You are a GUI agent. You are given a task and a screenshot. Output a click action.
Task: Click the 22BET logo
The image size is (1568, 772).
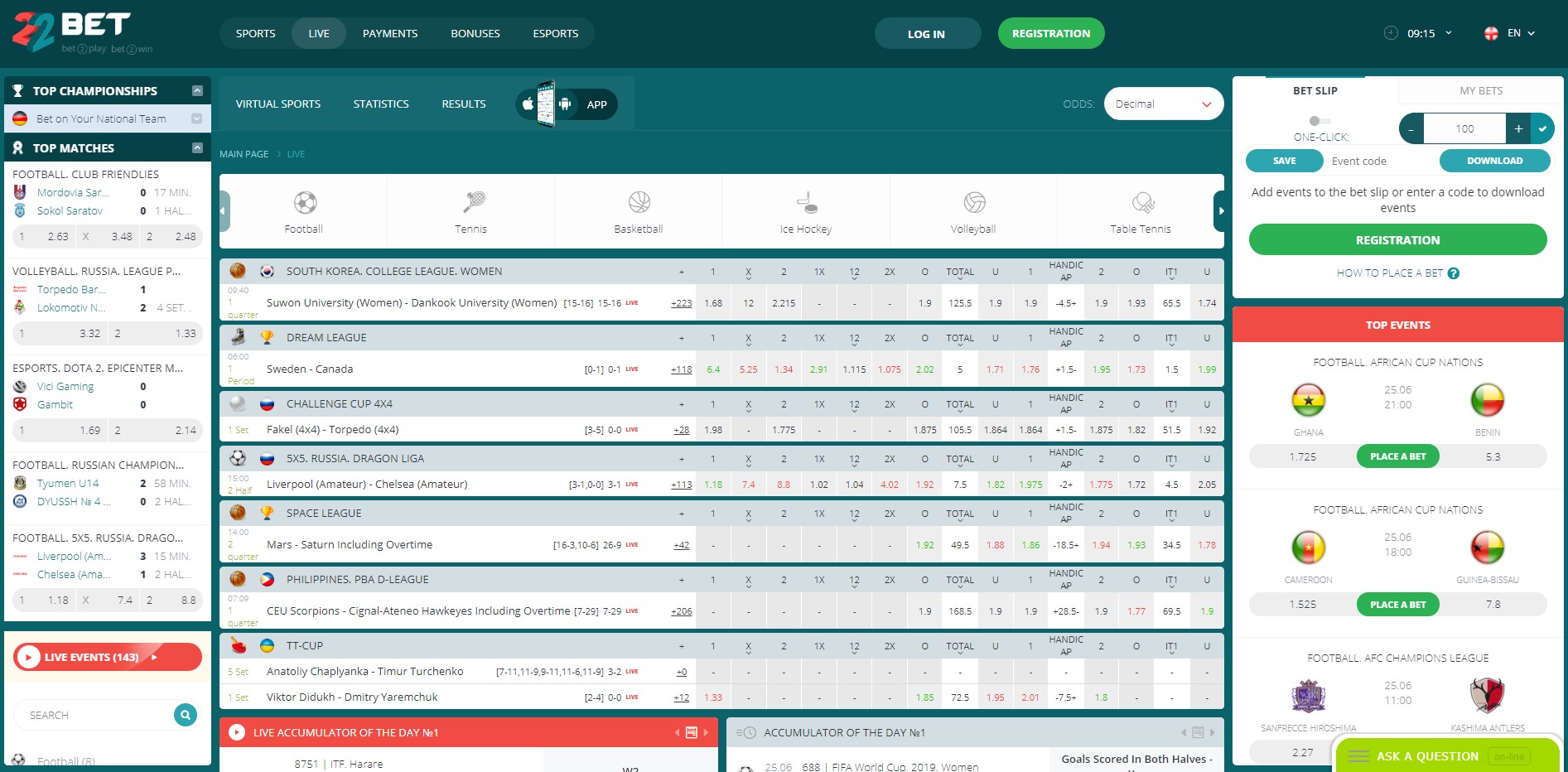(x=82, y=33)
